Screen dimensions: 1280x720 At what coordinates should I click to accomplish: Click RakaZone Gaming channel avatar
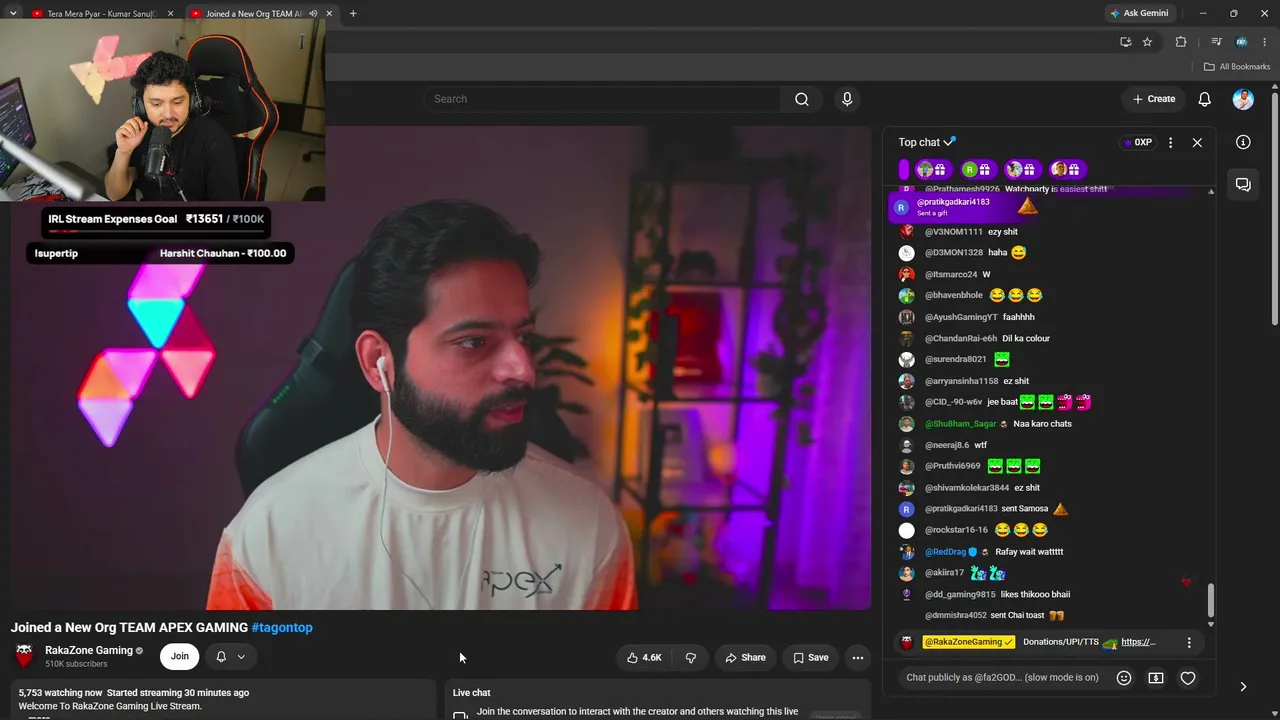[x=24, y=656]
